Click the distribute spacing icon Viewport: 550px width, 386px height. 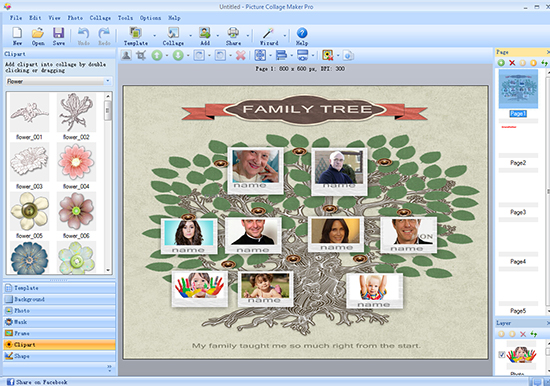(x=302, y=55)
